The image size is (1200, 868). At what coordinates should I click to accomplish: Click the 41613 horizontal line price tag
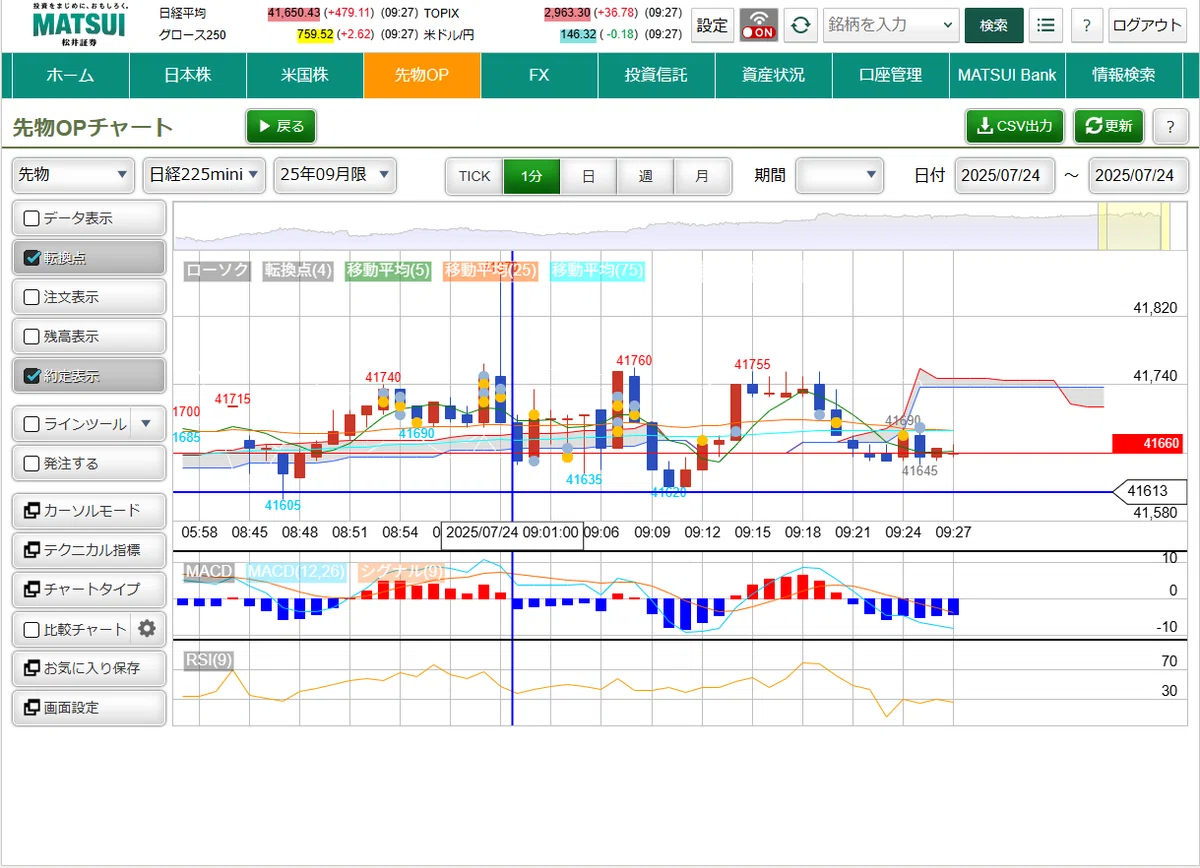[x=1151, y=491]
